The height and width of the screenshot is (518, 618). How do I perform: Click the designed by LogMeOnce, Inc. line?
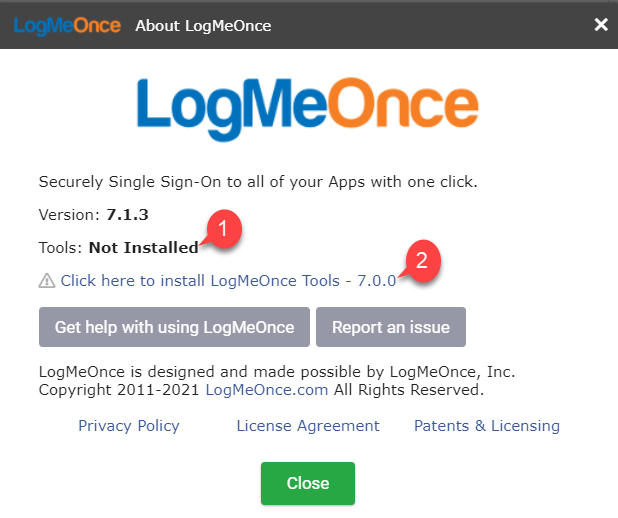277,372
